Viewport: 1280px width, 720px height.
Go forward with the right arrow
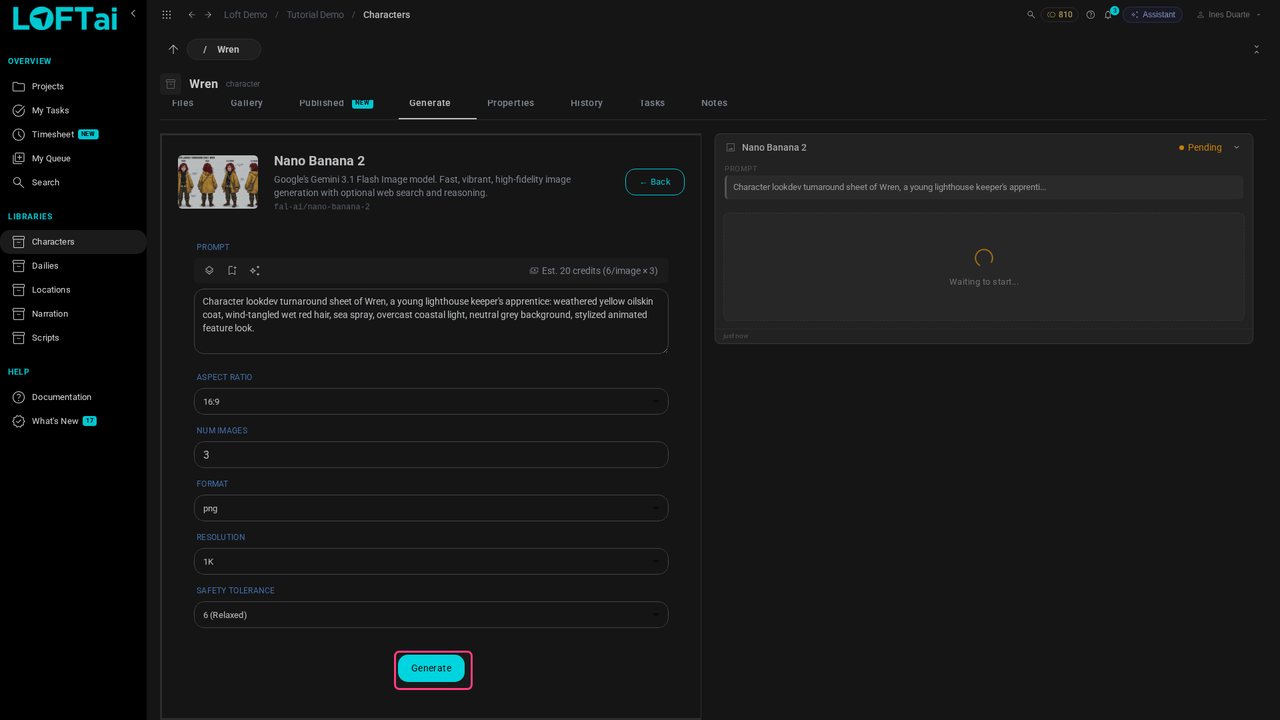tap(208, 15)
